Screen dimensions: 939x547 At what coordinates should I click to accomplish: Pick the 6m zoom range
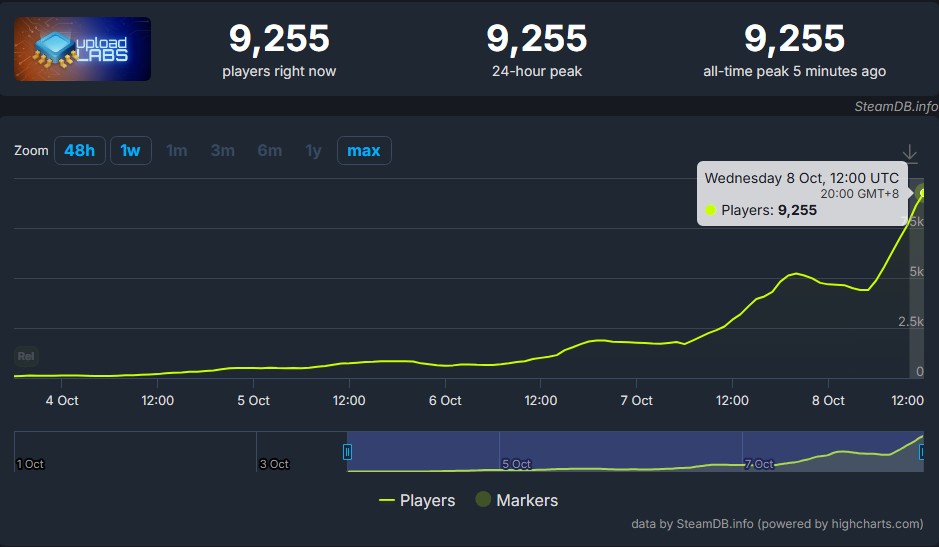[x=269, y=151]
